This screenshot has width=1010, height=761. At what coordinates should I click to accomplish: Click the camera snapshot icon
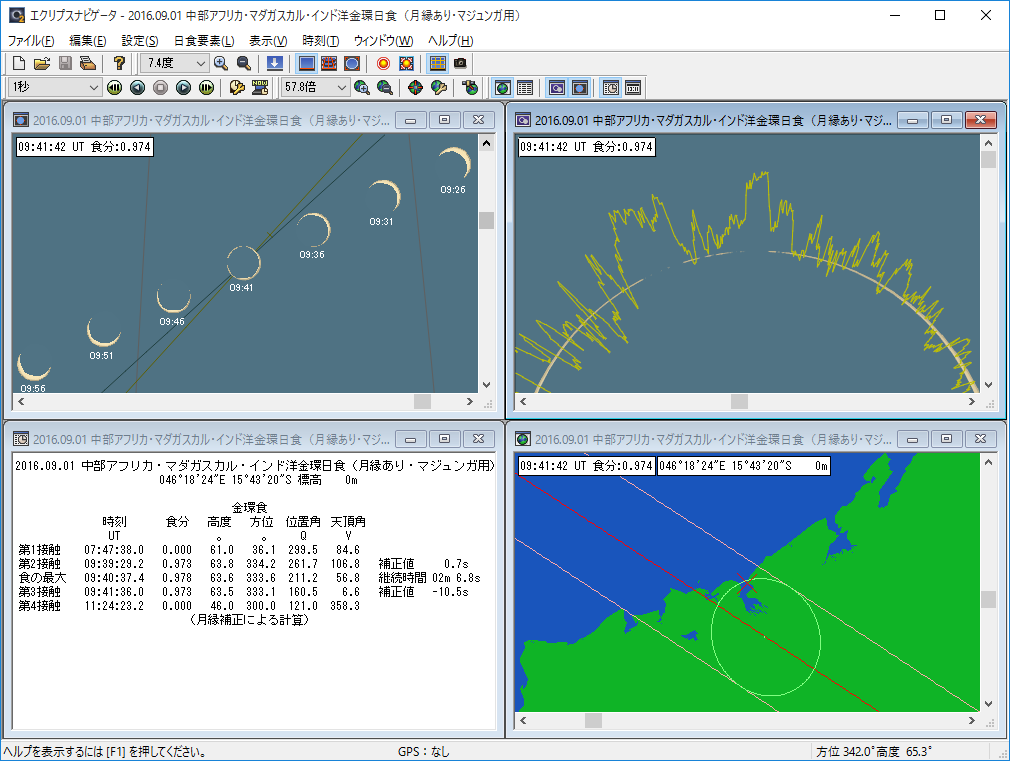tap(460, 63)
